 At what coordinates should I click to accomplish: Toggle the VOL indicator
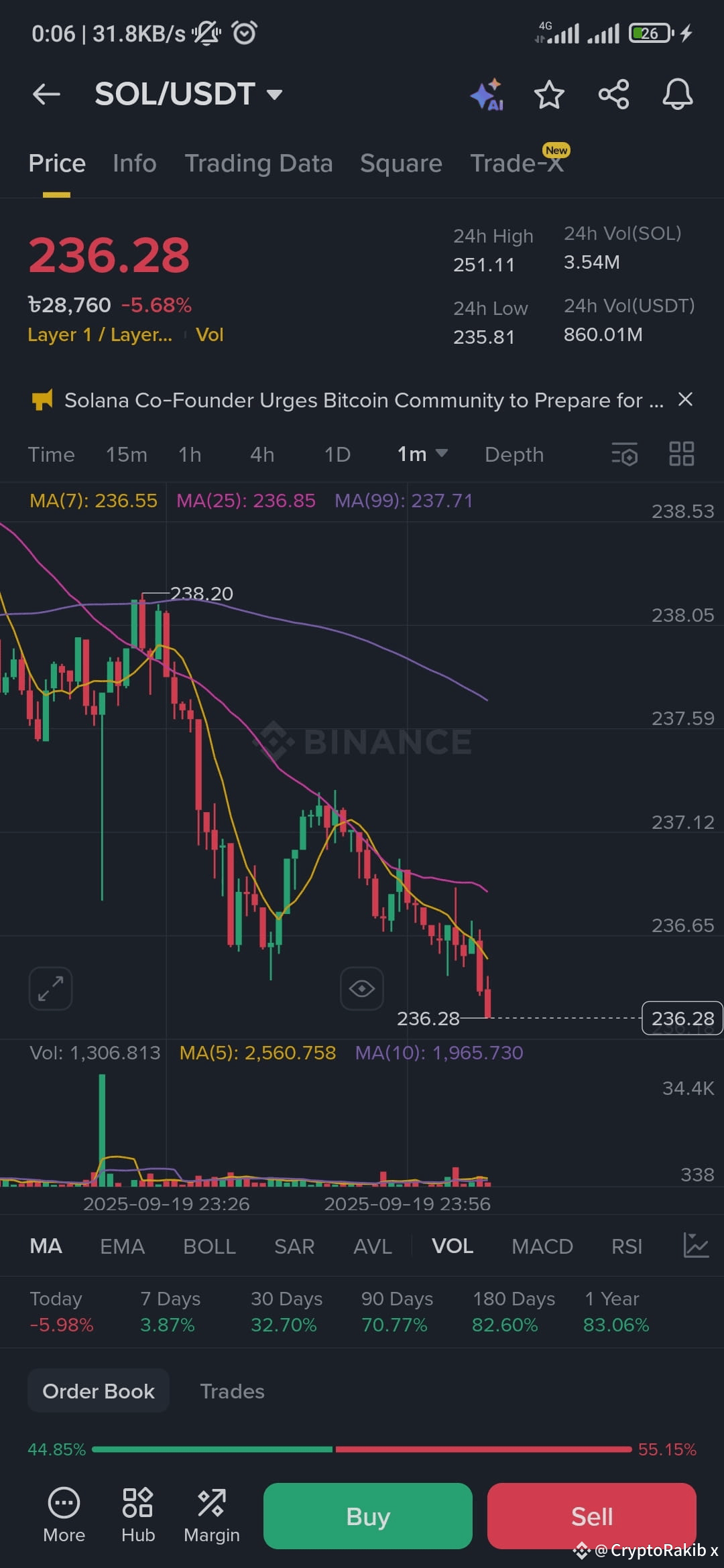click(452, 1246)
